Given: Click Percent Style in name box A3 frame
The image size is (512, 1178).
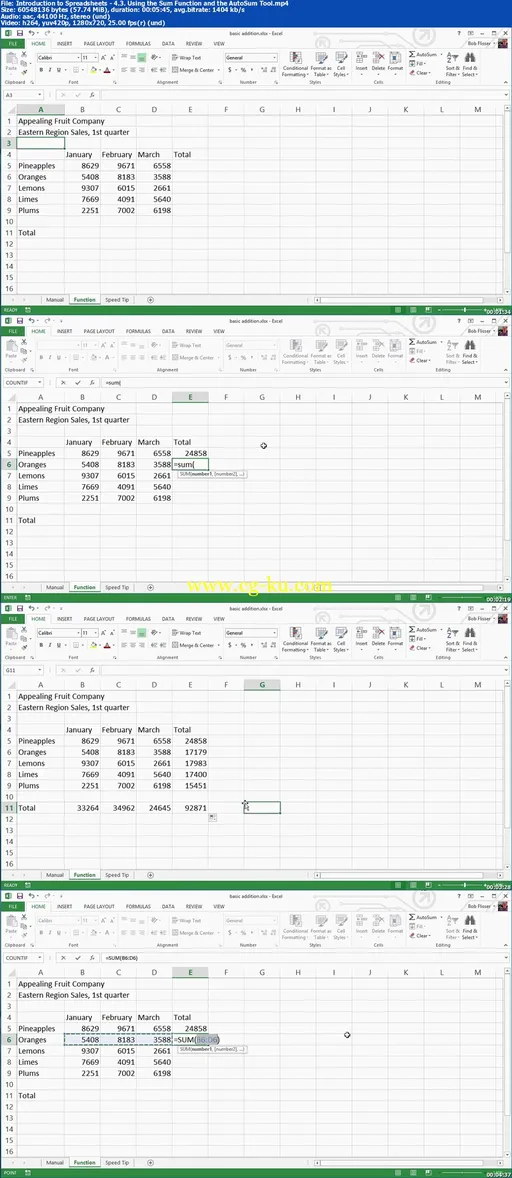Looking at the screenshot, I should pyautogui.click(x=242, y=70).
